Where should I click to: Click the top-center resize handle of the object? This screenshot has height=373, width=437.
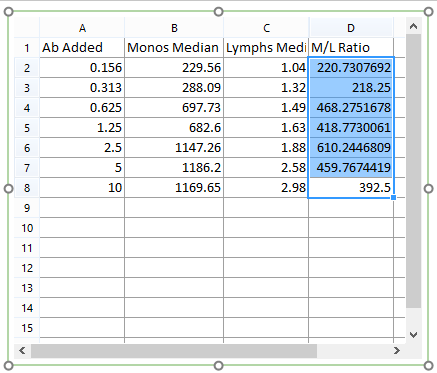(218, 12)
